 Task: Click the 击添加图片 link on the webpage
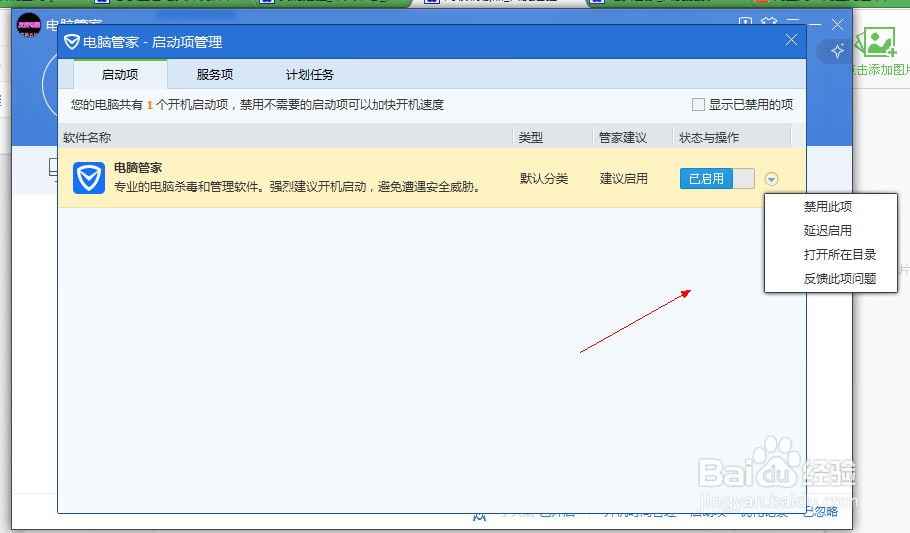click(x=880, y=70)
